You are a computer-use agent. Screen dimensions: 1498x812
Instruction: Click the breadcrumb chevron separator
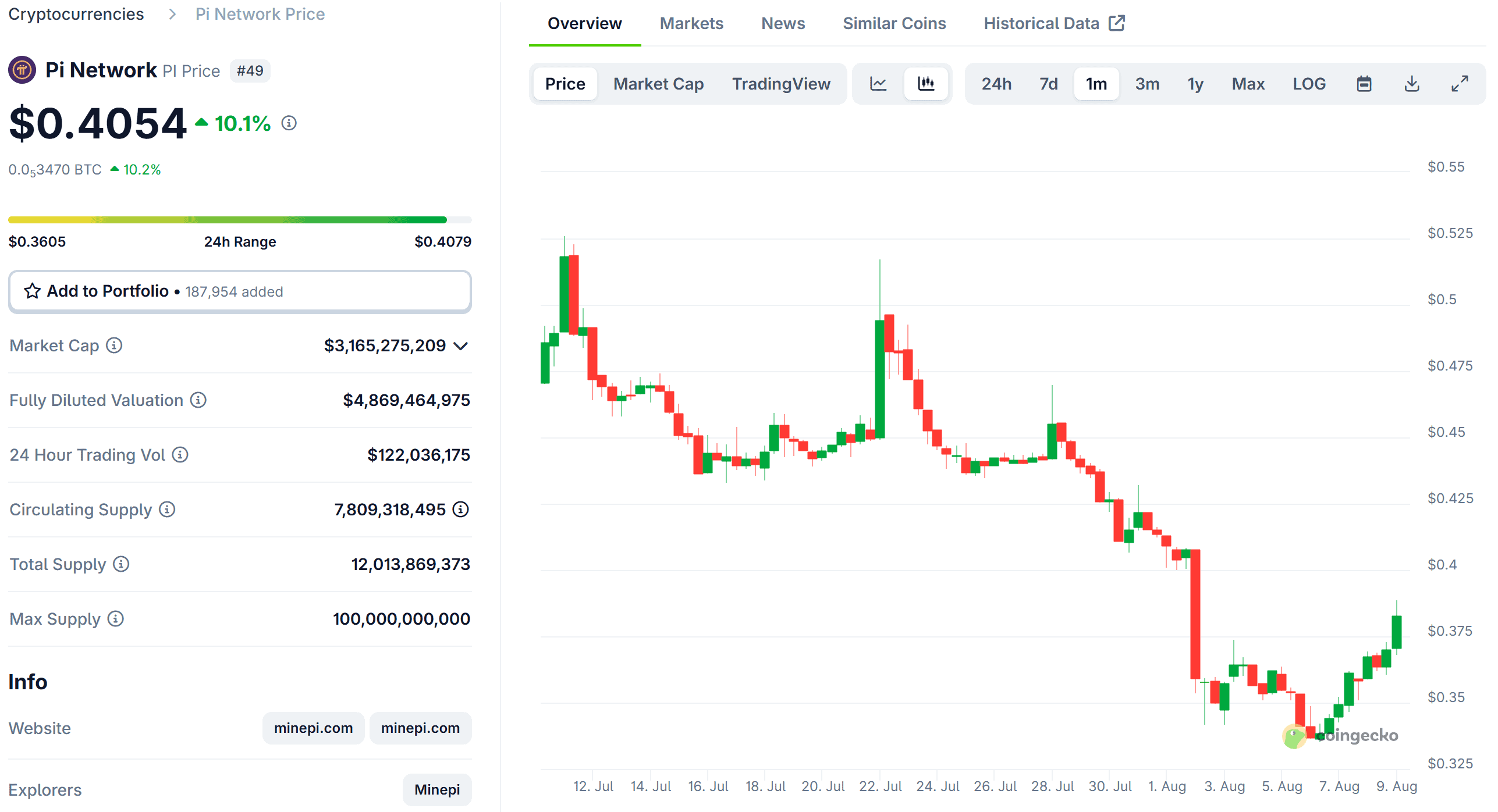point(172,14)
